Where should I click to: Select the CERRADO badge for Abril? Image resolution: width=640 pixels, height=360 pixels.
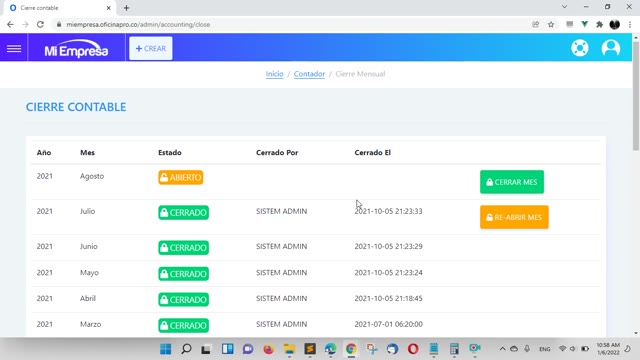(x=184, y=300)
